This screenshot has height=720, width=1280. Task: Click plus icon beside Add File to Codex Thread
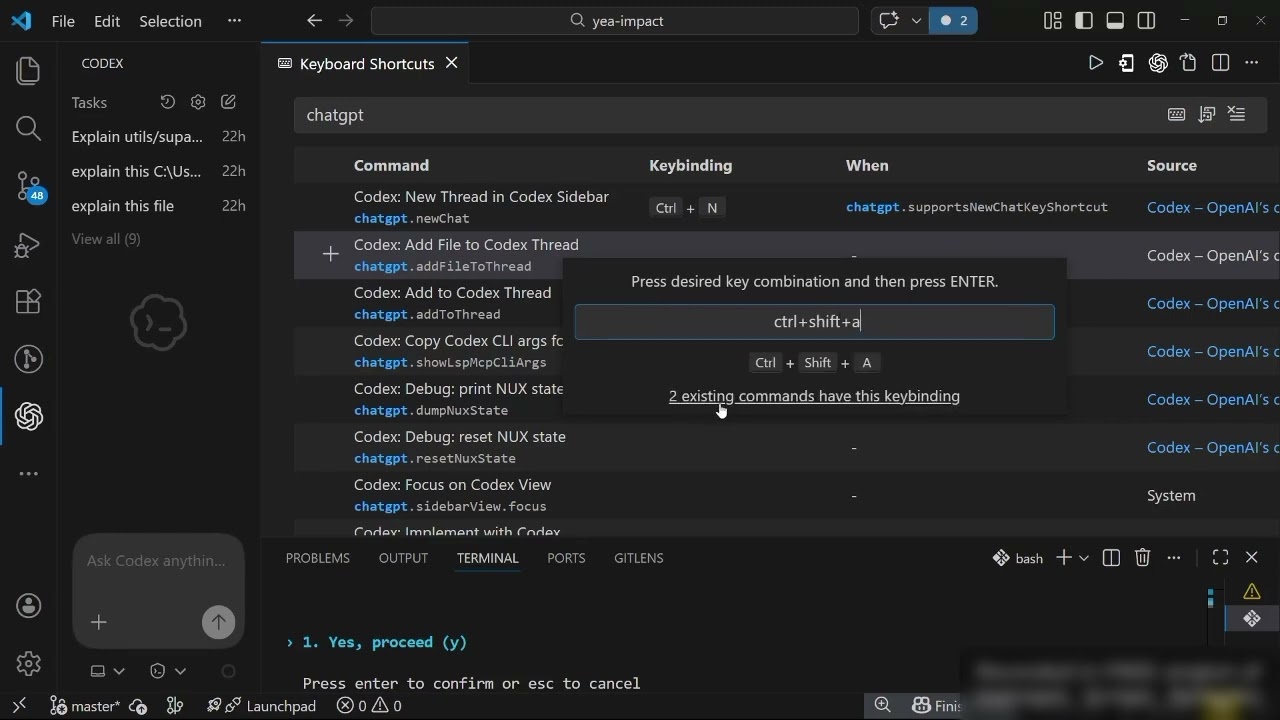[330, 255]
